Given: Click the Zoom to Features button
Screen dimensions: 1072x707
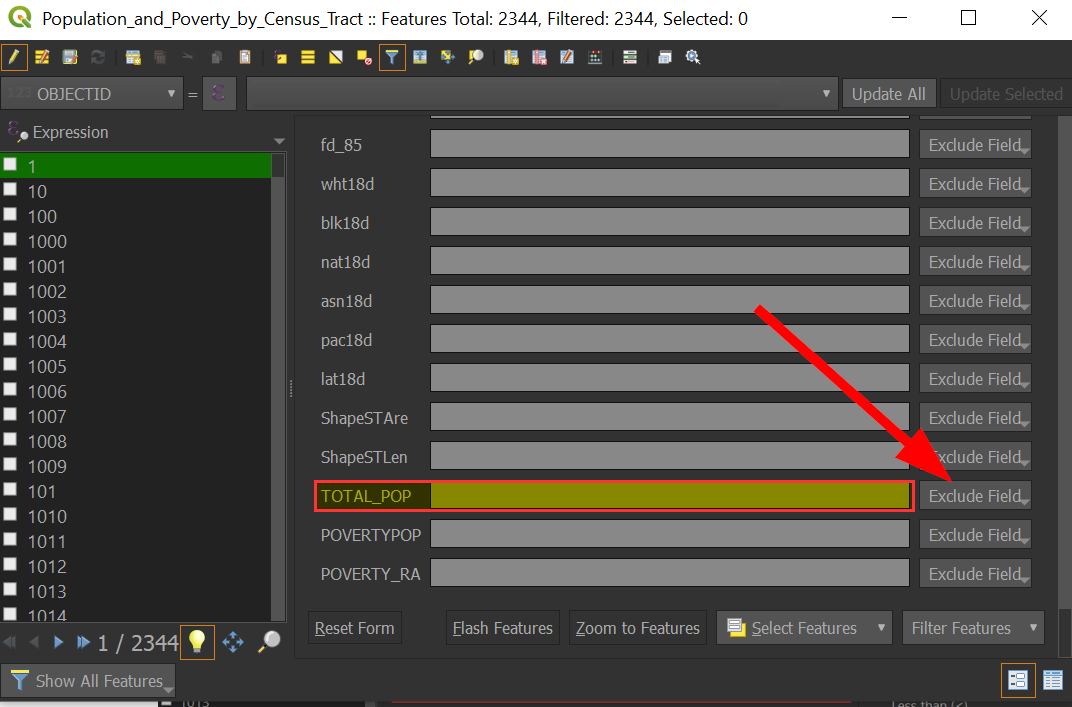Looking at the screenshot, I should [x=638, y=628].
